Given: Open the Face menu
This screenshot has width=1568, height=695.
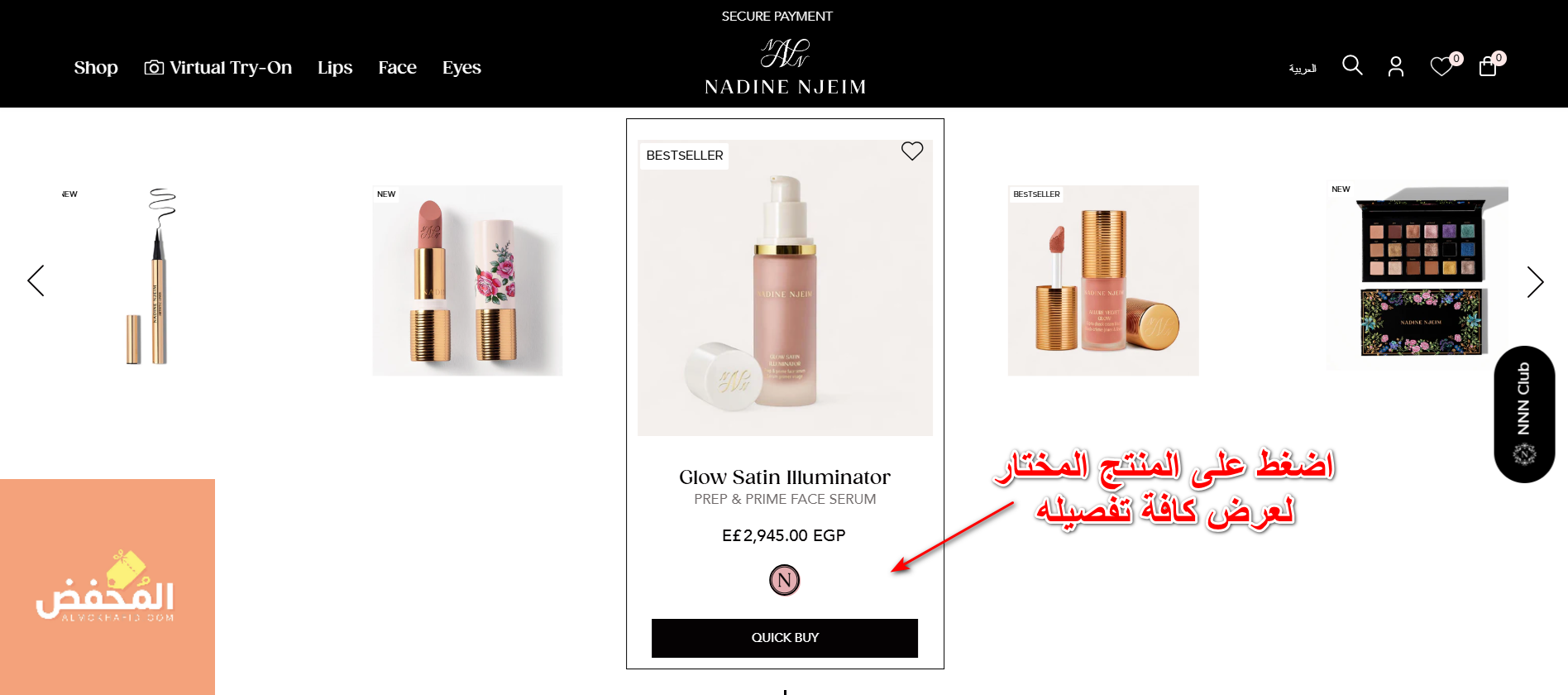Looking at the screenshot, I should (x=397, y=68).
